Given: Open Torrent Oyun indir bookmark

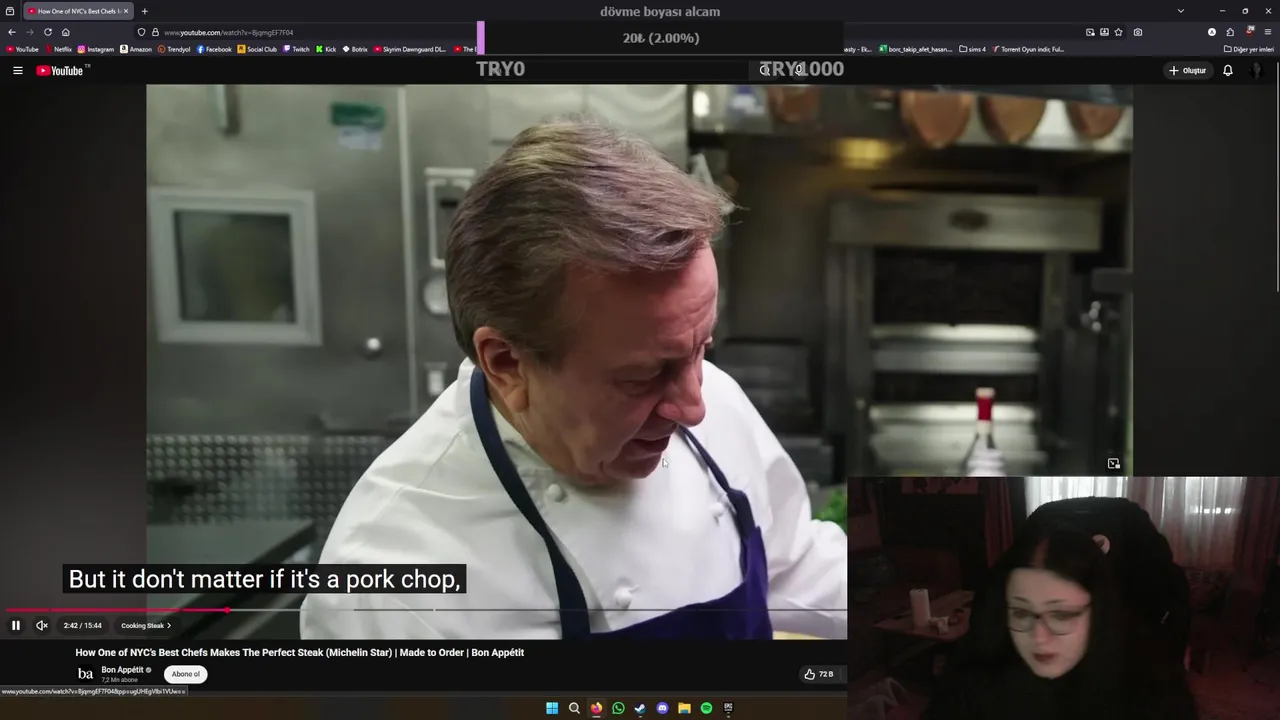Looking at the screenshot, I should (1028, 49).
